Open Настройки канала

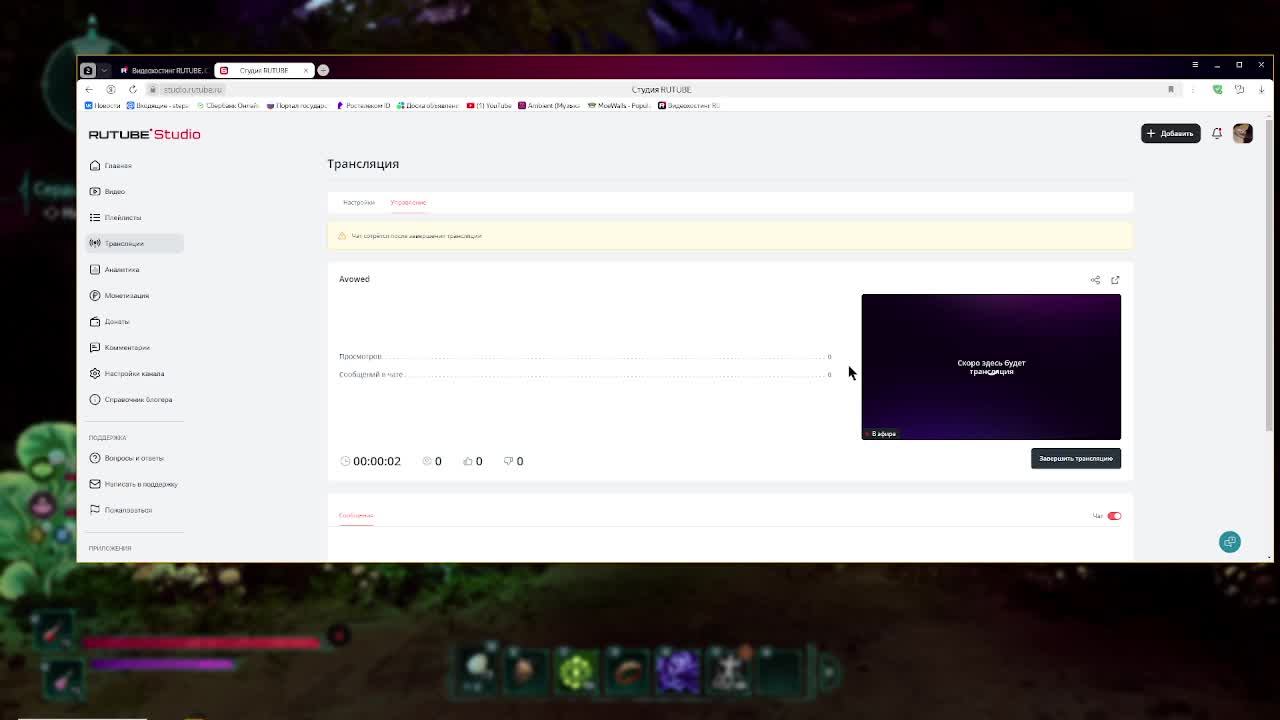pyautogui.click(x=127, y=373)
